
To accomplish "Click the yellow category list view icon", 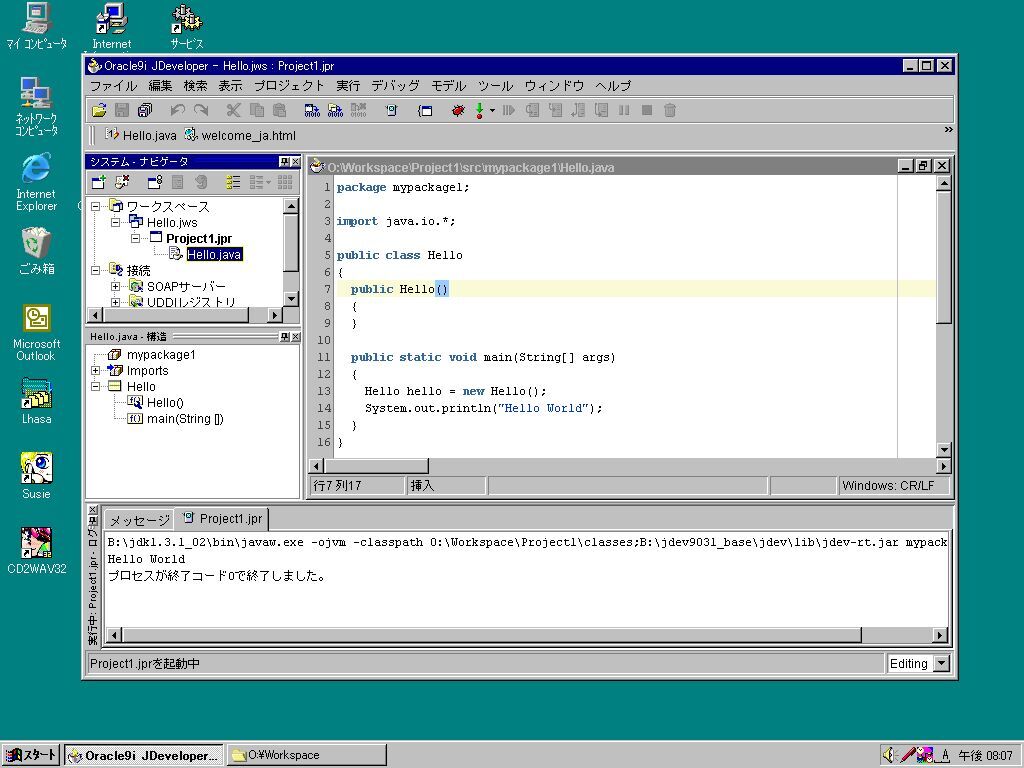I will (233, 182).
